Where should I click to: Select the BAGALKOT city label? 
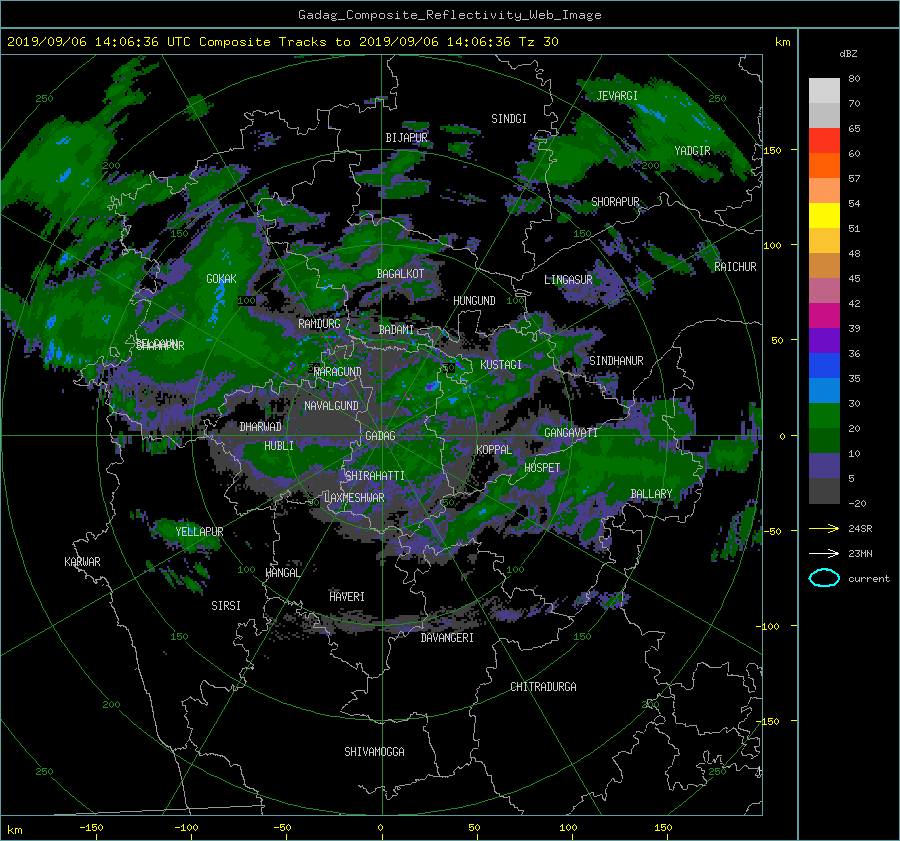click(400, 274)
